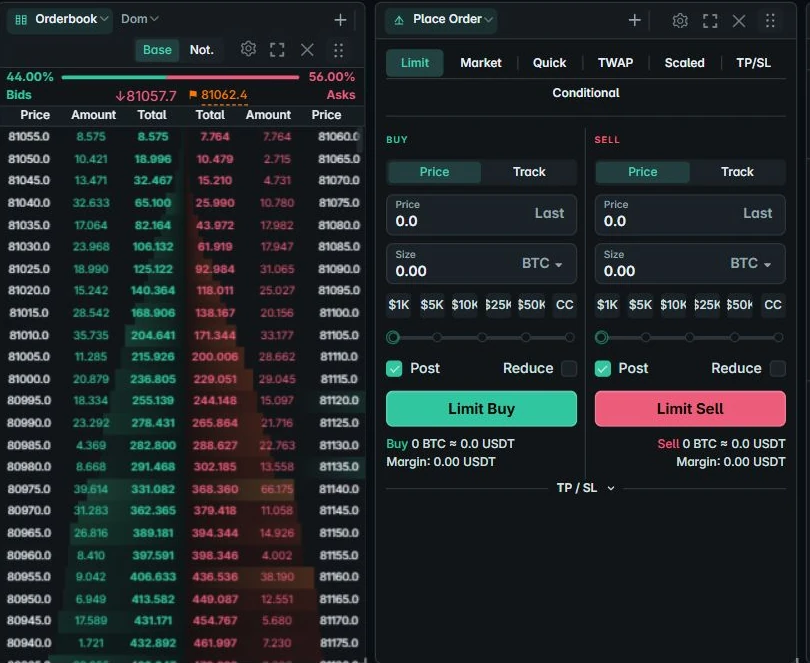Click Last price button on Sell side
Viewport: 810px width, 663px height.
(757, 213)
